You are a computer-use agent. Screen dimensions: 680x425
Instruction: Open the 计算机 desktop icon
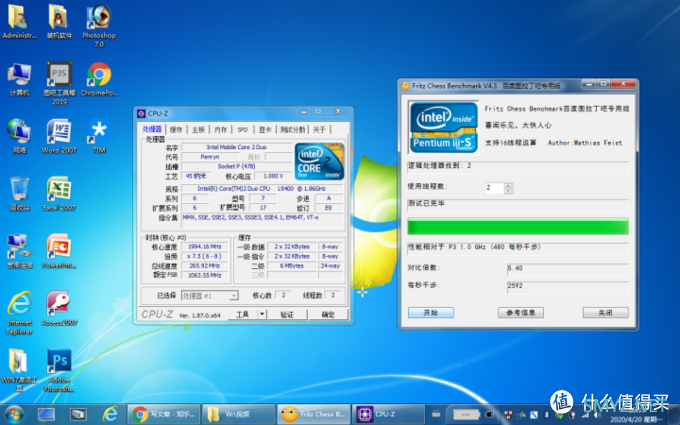tap(19, 79)
